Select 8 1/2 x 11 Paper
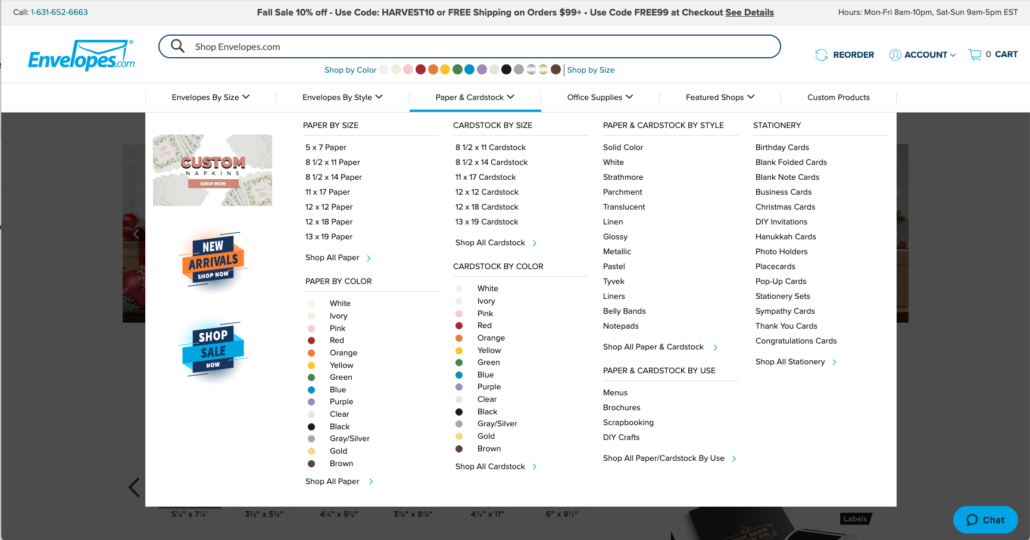1030x540 pixels. point(332,162)
